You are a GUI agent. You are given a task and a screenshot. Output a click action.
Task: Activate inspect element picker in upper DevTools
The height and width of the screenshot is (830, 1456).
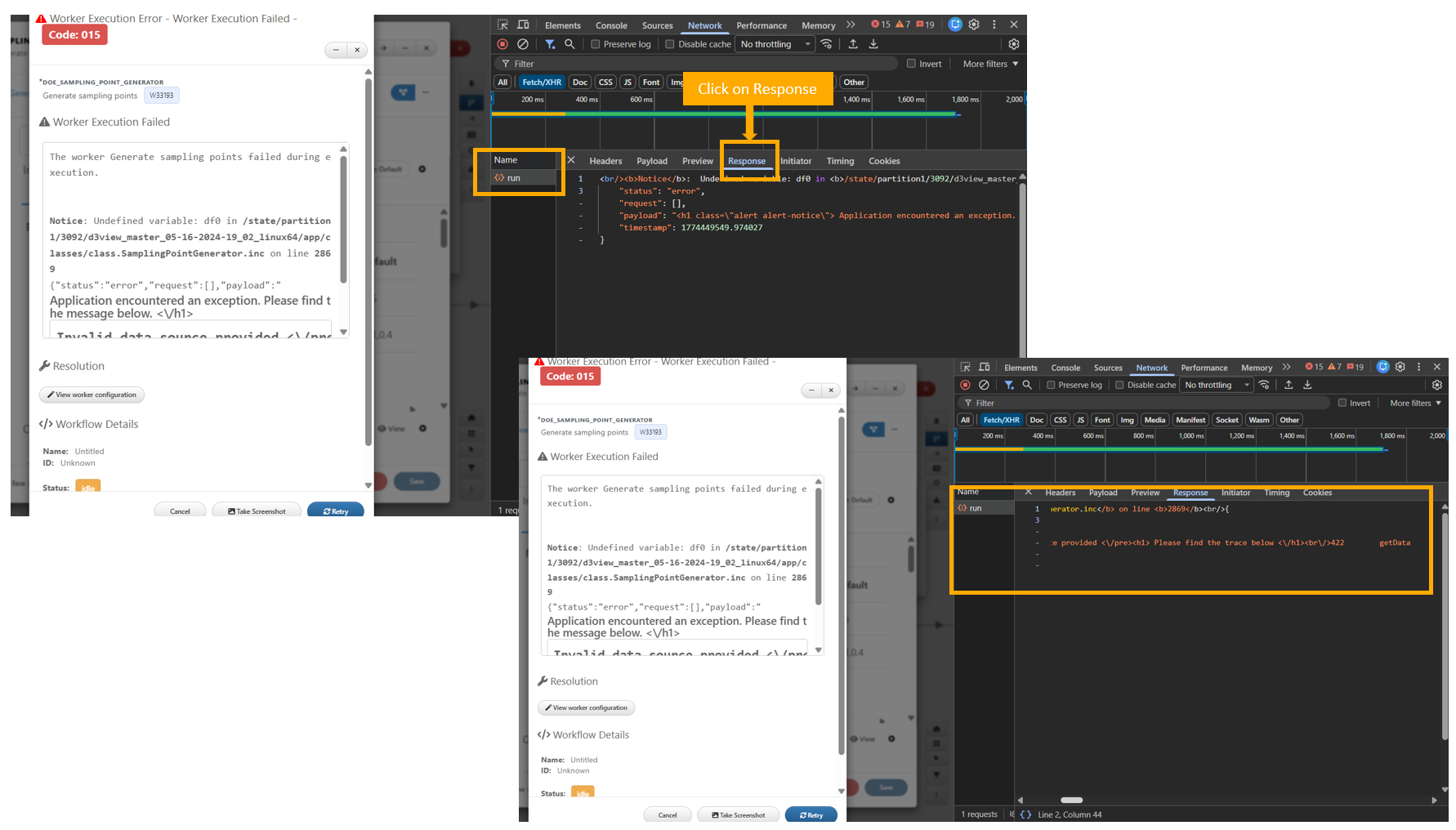click(x=502, y=25)
